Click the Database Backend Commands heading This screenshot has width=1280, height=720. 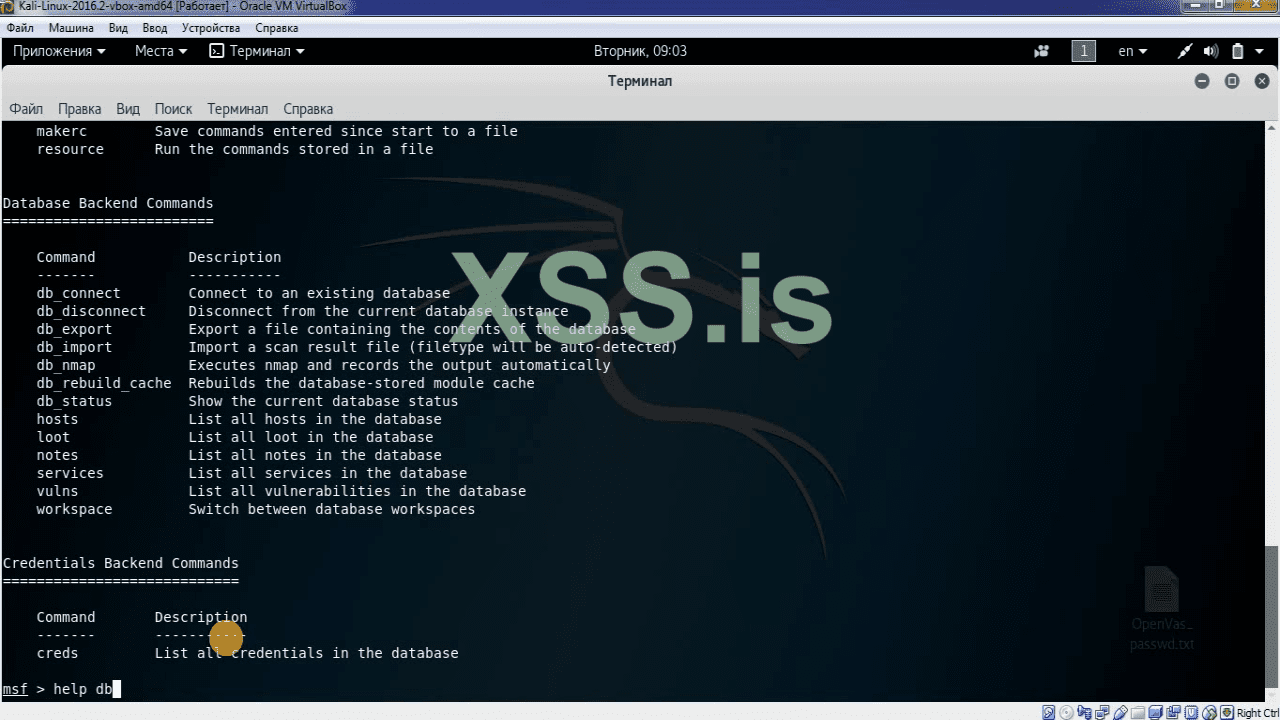tap(108, 203)
